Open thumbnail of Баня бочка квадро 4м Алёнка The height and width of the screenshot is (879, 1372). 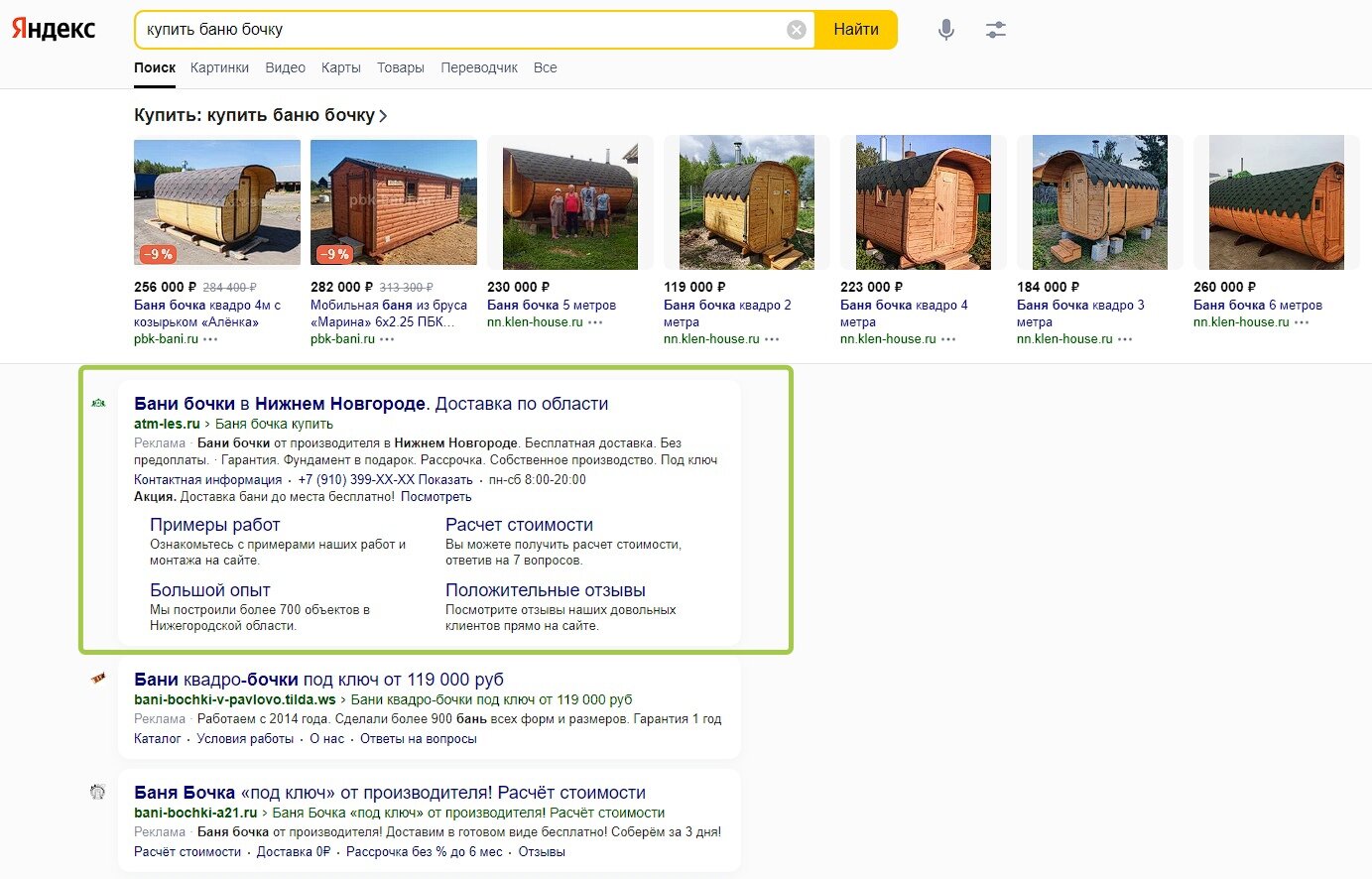[x=217, y=202]
